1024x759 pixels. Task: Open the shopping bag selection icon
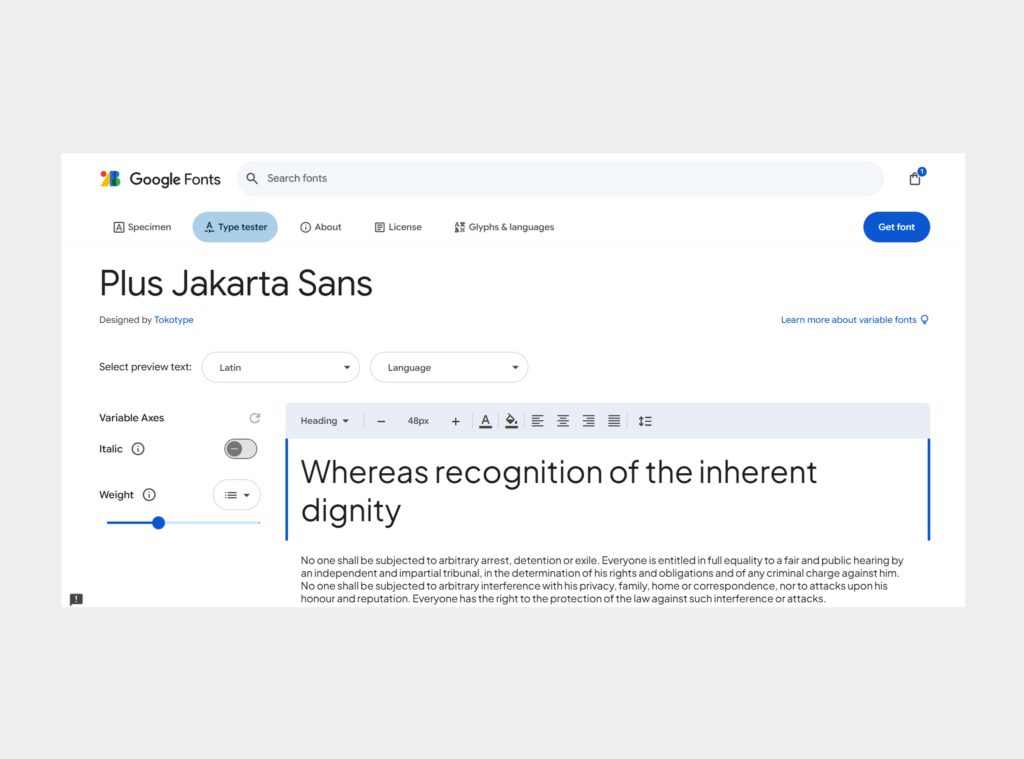click(915, 178)
